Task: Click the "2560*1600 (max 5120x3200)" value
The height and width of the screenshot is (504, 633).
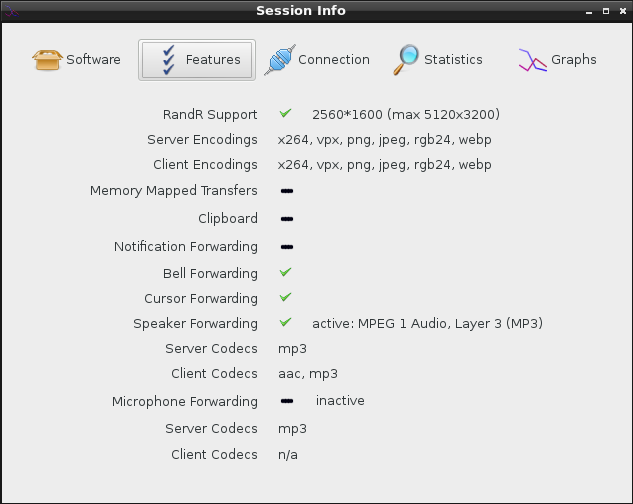Action: coord(406,115)
